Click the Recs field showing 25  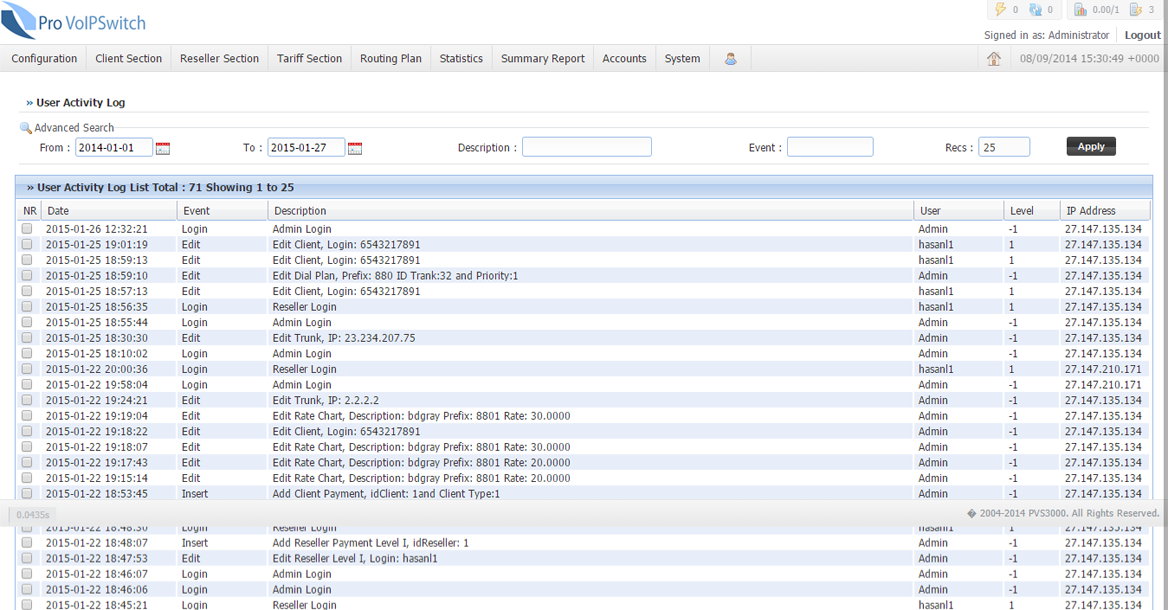(x=1004, y=147)
